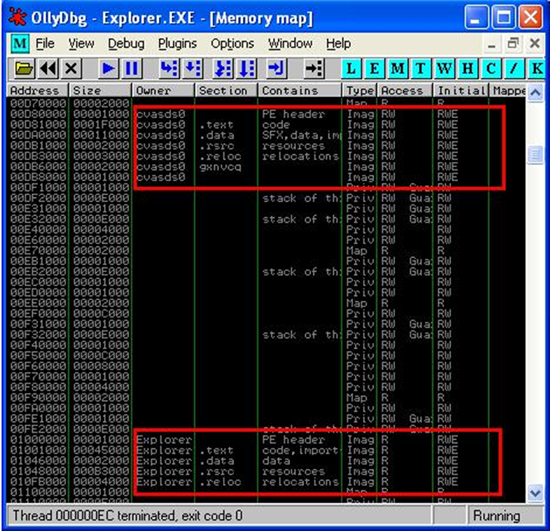Open the Options menu

tap(232, 44)
